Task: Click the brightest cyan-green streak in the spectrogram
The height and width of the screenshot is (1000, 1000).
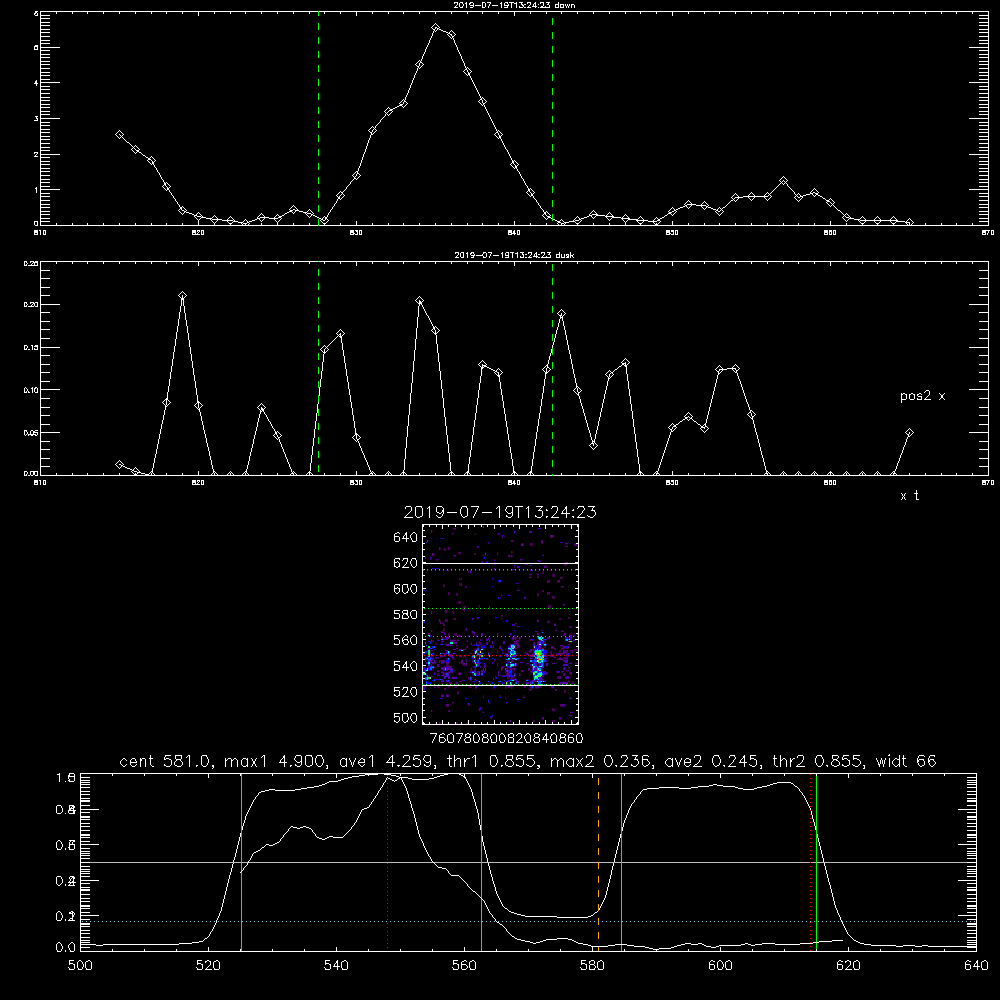Action: [x=539, y=660]
